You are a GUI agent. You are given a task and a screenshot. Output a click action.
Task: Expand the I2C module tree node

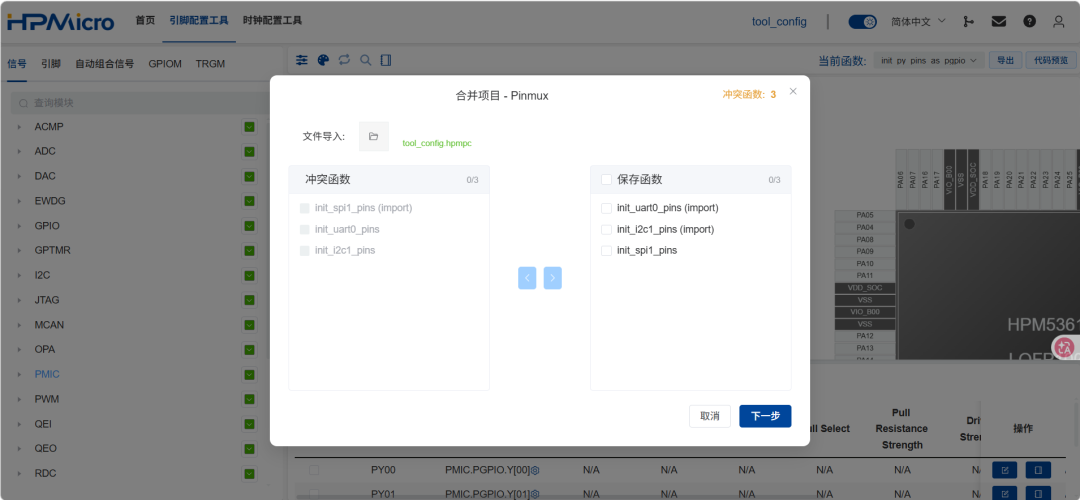click(x=19, y=275)
